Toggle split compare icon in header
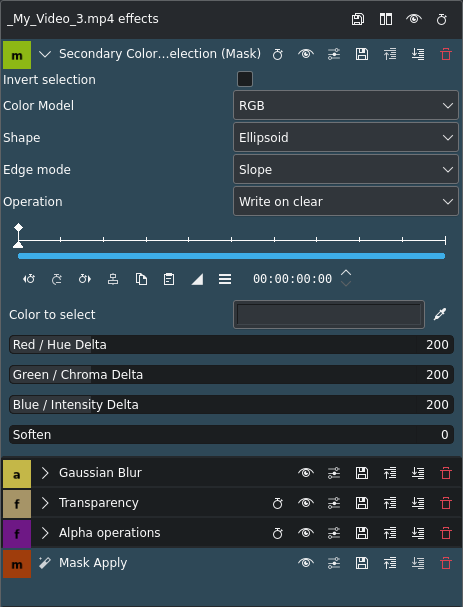The width and height of the screenshot is (463, 607). [386, 19]
